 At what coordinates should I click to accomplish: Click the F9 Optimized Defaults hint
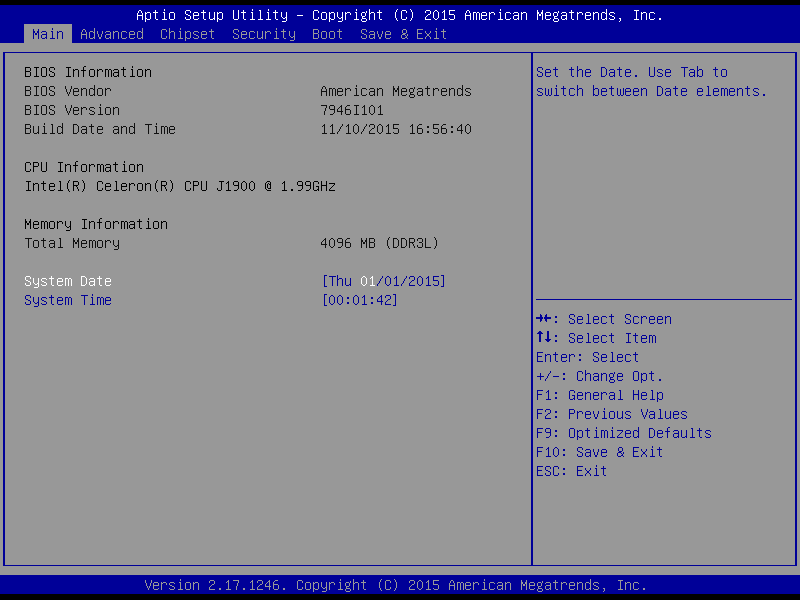pos(623,433)
